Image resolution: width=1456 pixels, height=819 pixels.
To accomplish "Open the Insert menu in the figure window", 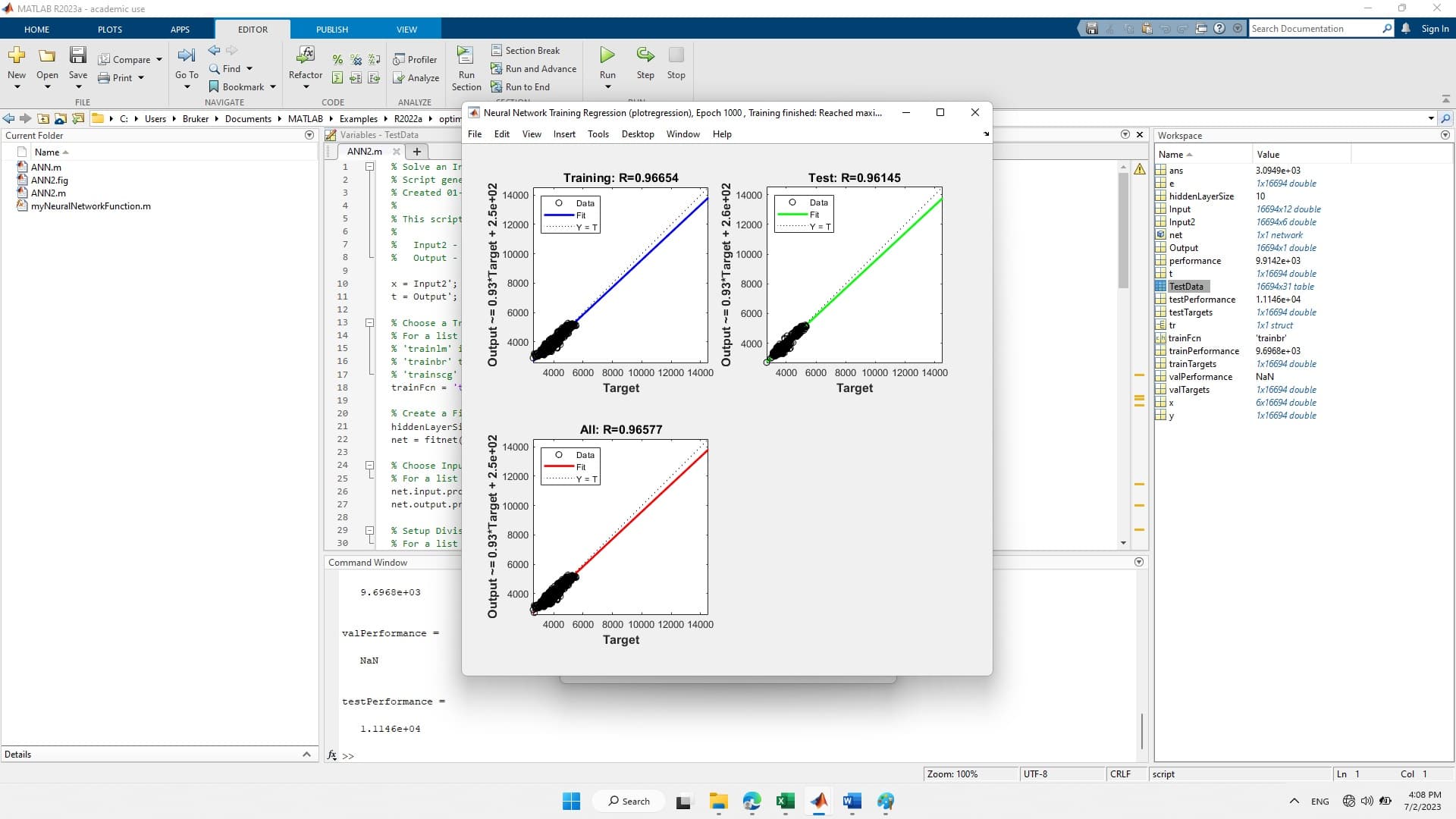I will [564, 134].
